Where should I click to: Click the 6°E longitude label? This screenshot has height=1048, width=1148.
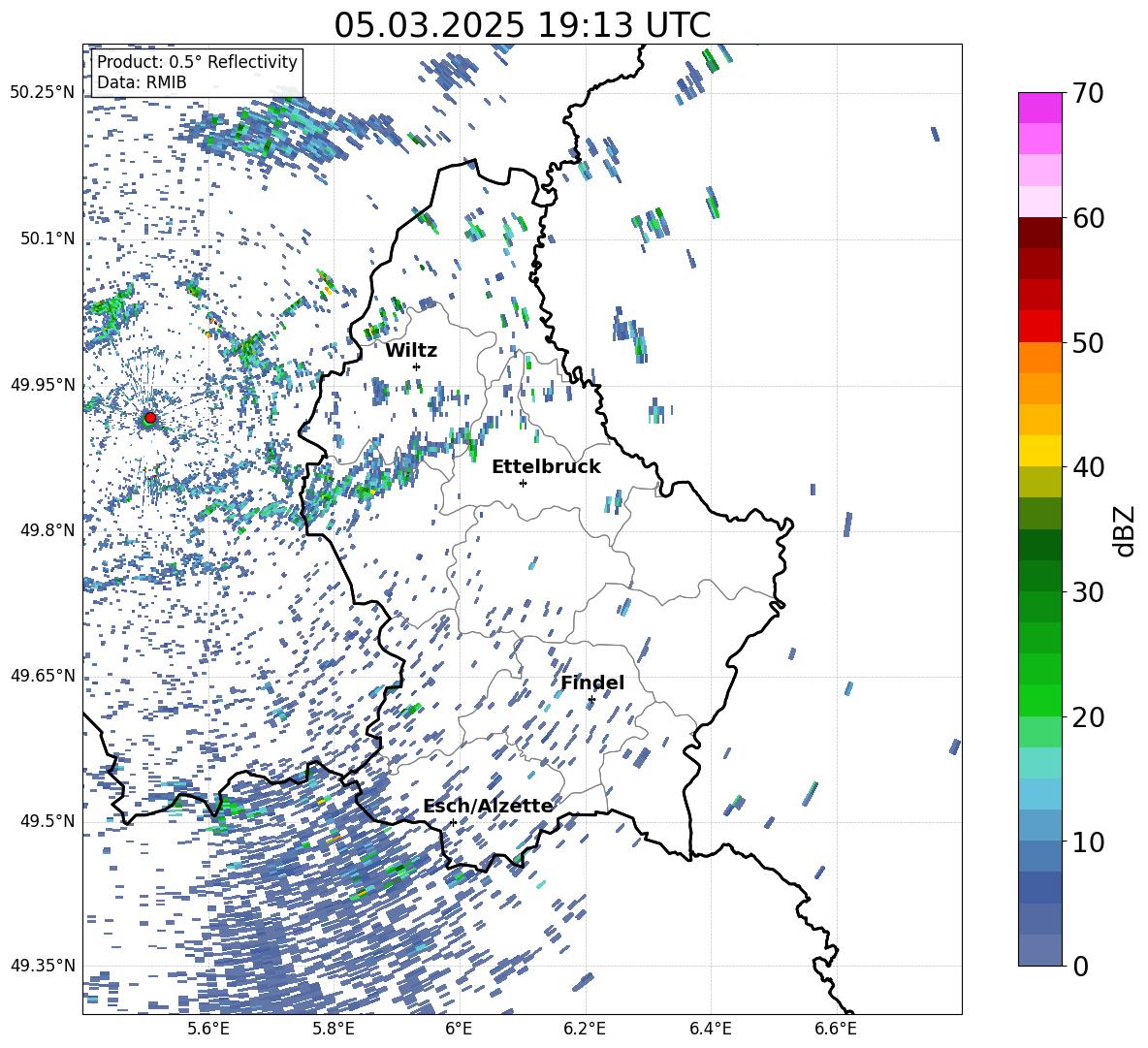coord(459,1030)
